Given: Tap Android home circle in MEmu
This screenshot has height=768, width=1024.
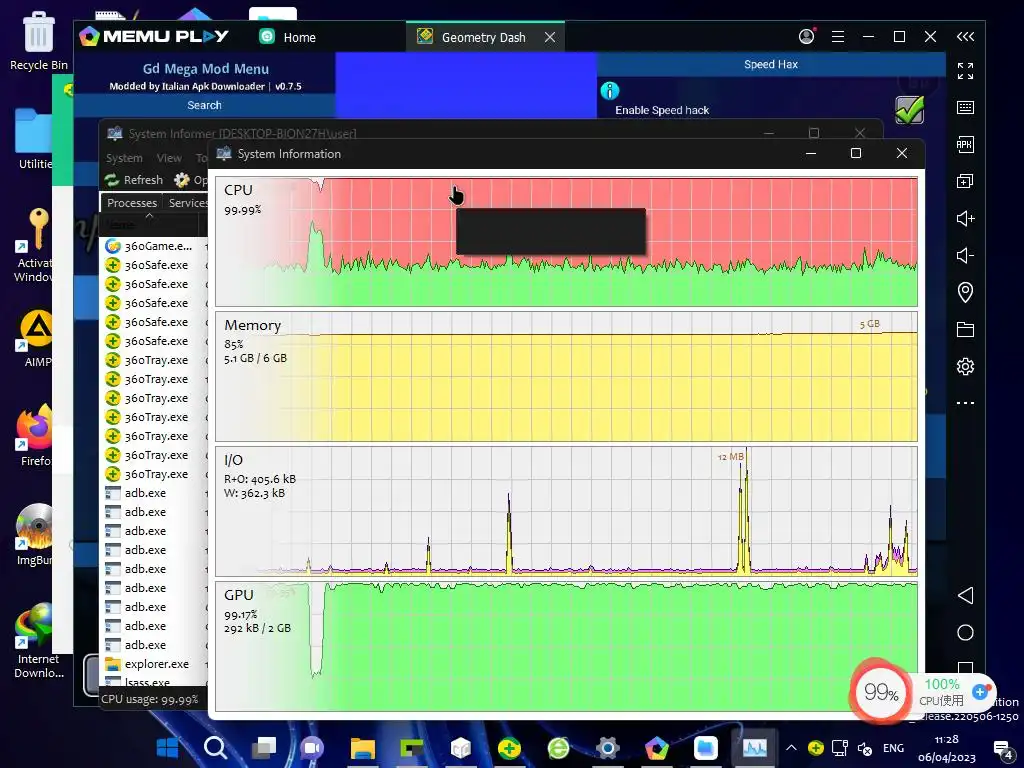Looking at the screenshot, I should (965, 632).
